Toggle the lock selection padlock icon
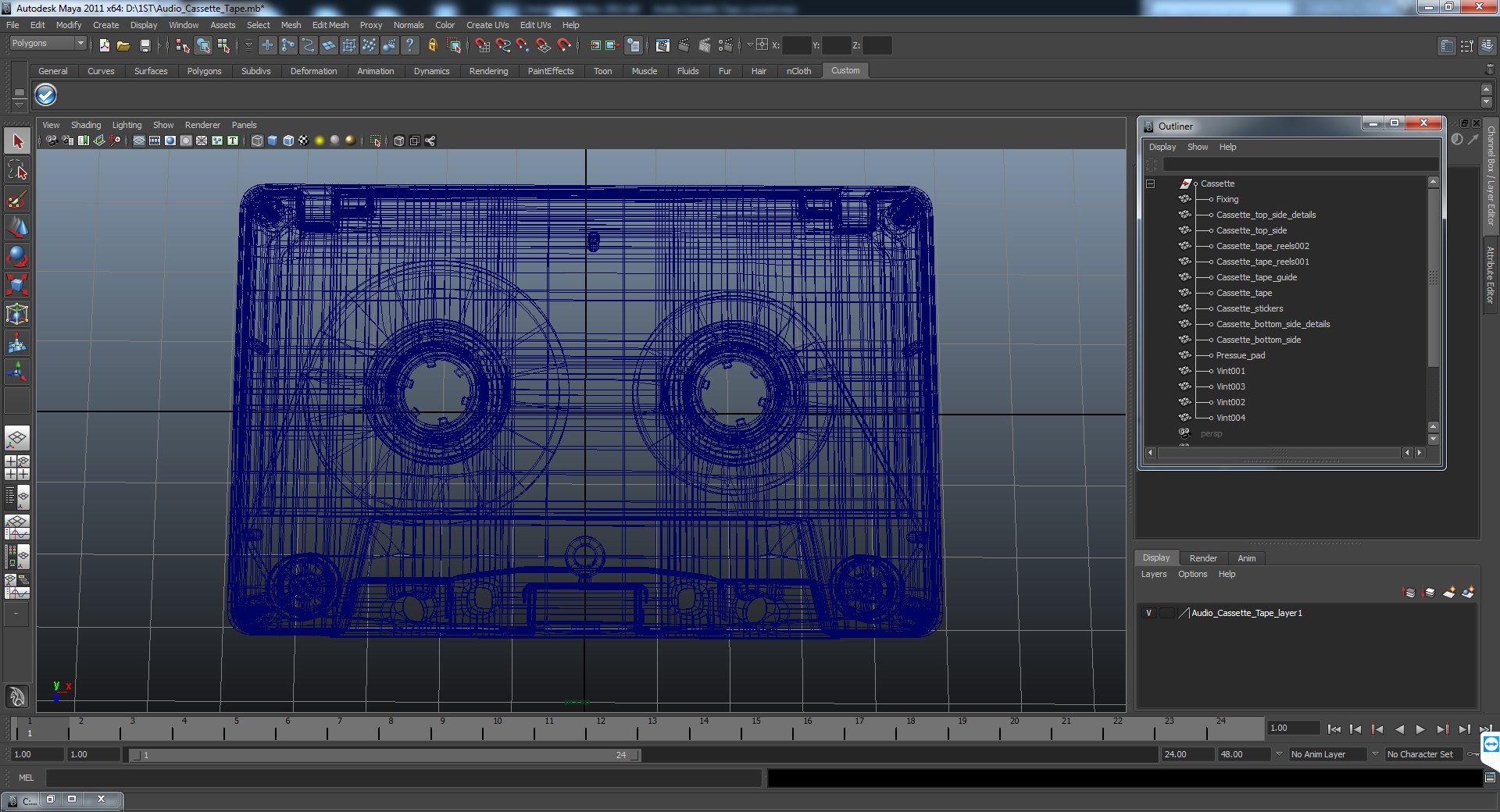1500x812 pixels. pyautogui.click(x=432, y=45)
